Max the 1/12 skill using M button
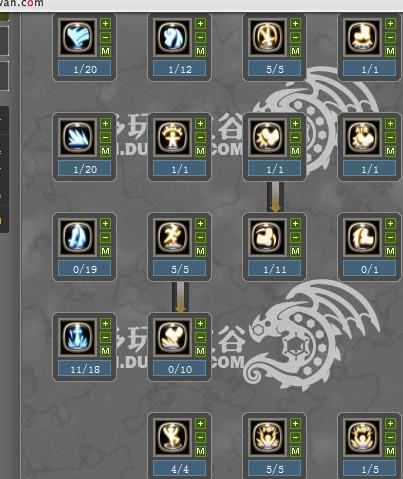403x479 pixels. (200, 51)
